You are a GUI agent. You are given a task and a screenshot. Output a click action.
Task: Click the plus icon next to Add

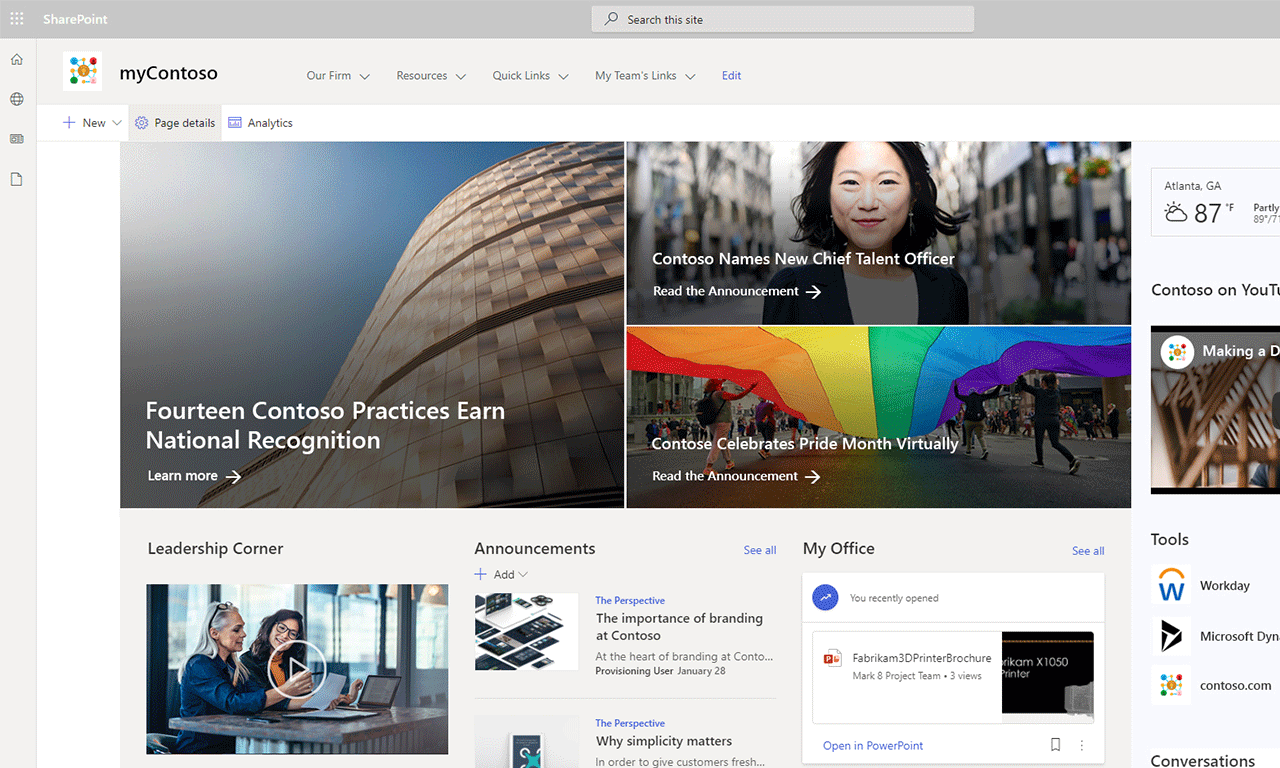[x=481, y=574]
